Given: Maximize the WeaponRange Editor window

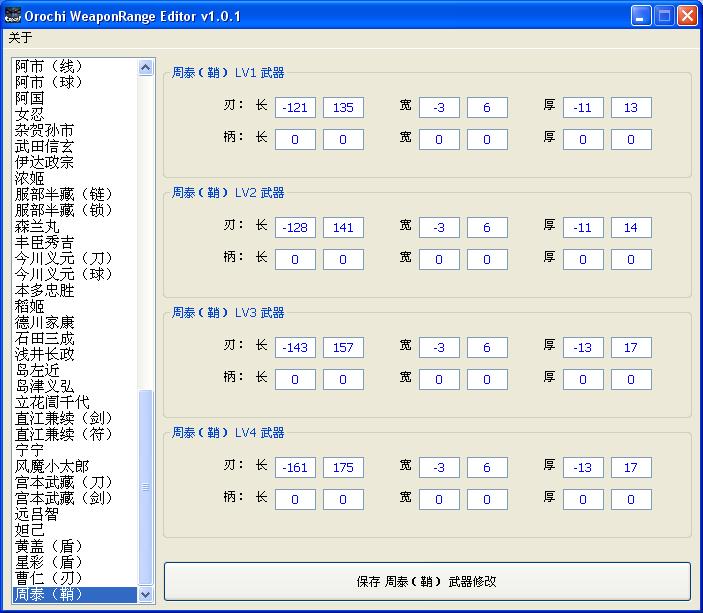Looking at the screenshot, I should (664, 16).
